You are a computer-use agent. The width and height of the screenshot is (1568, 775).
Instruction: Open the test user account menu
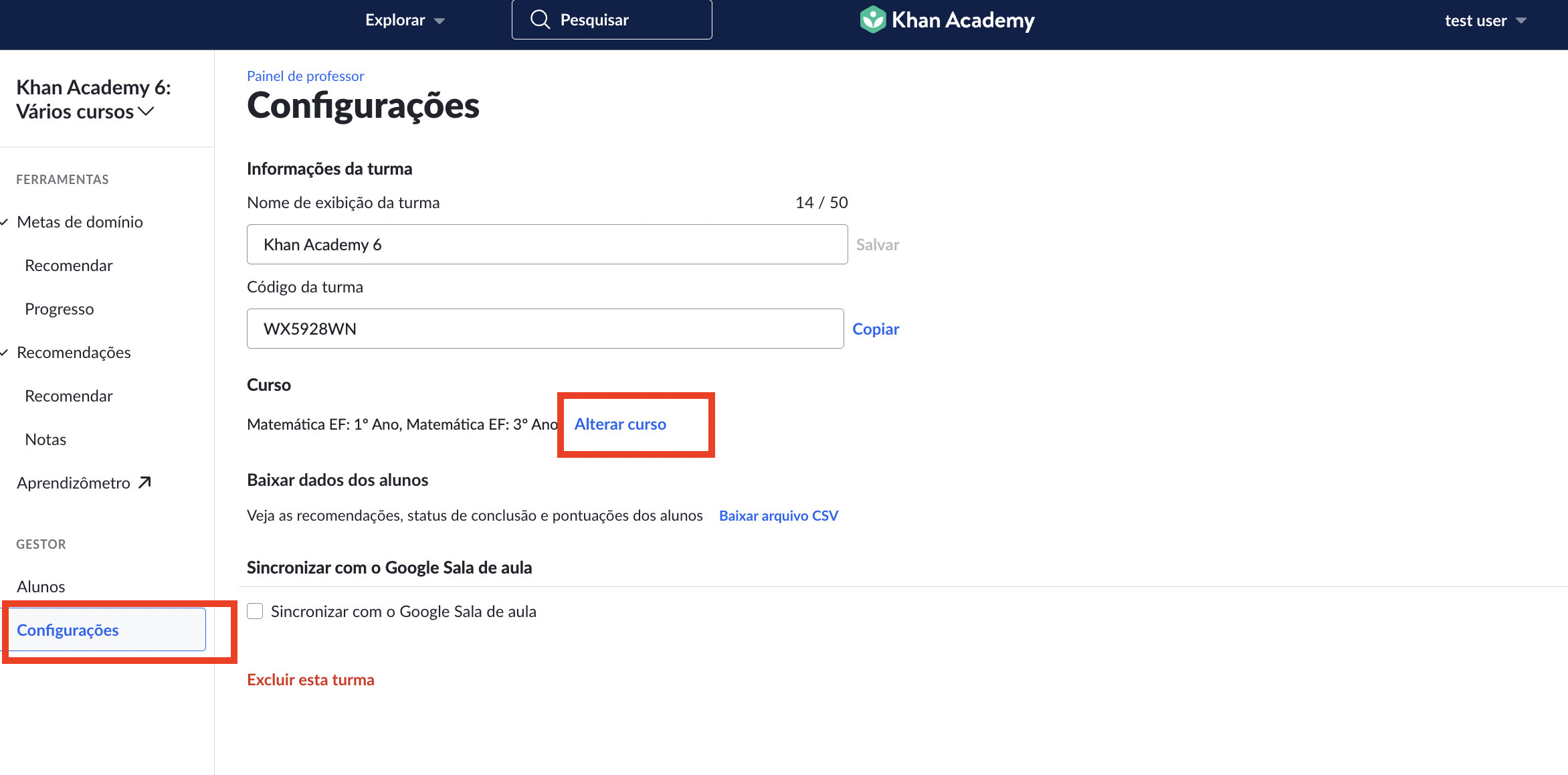tap(1485, 21)
